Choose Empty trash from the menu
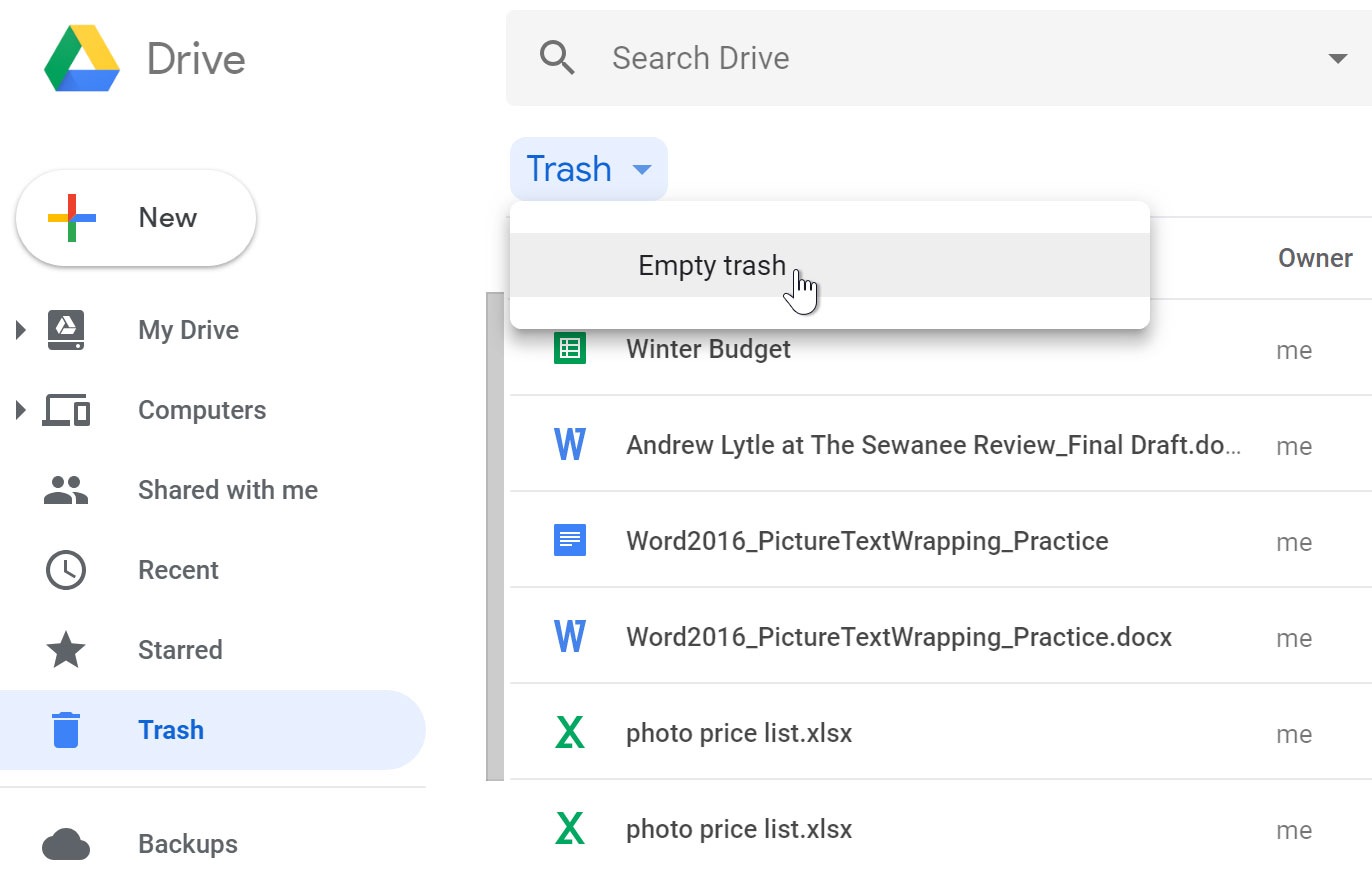 pos(711,265)
